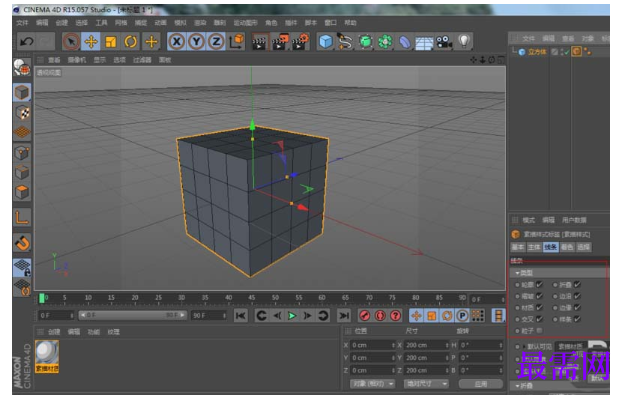Click the green generator cube icon

(x=365, y=41)
